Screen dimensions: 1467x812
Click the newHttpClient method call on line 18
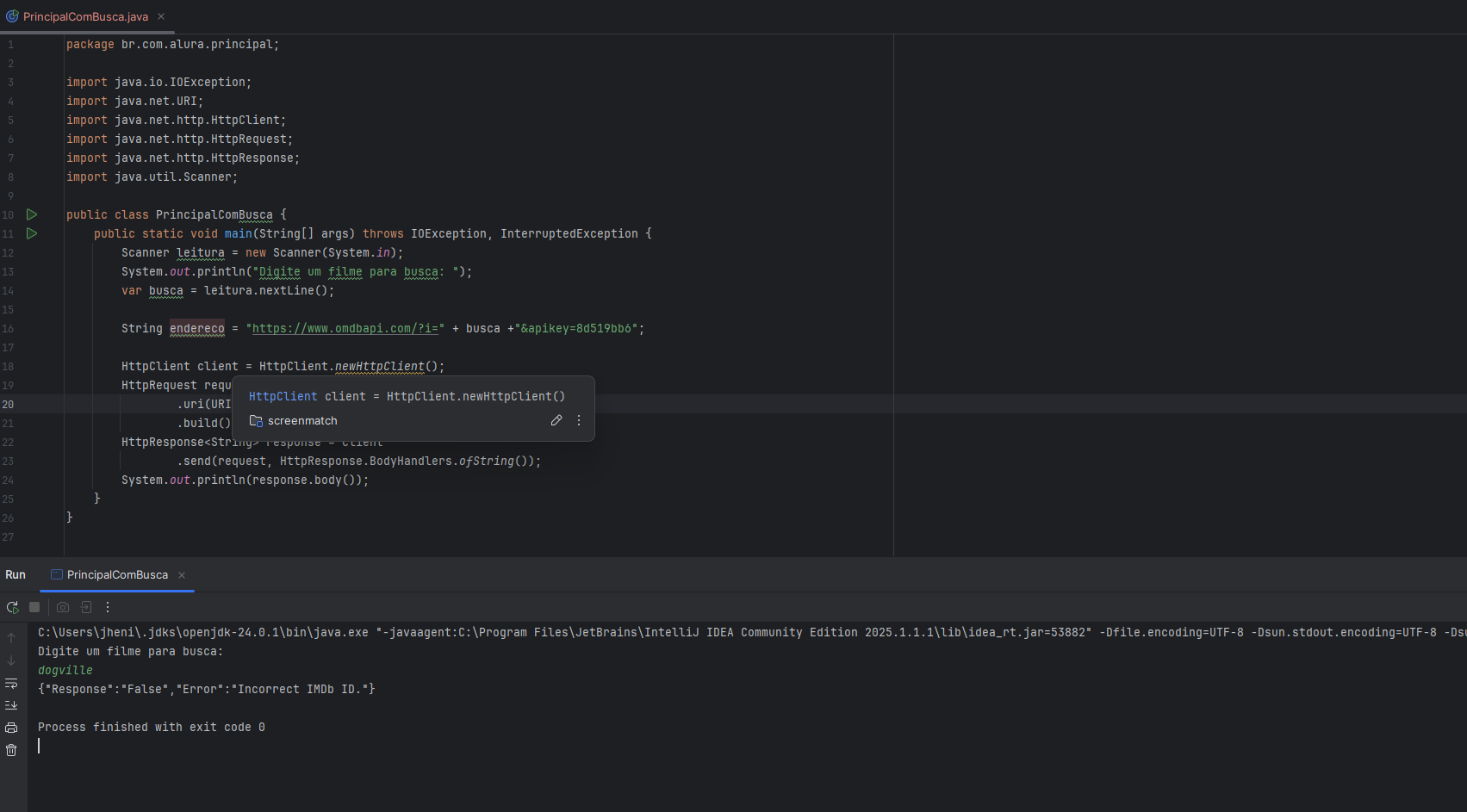tap(380, 366)
